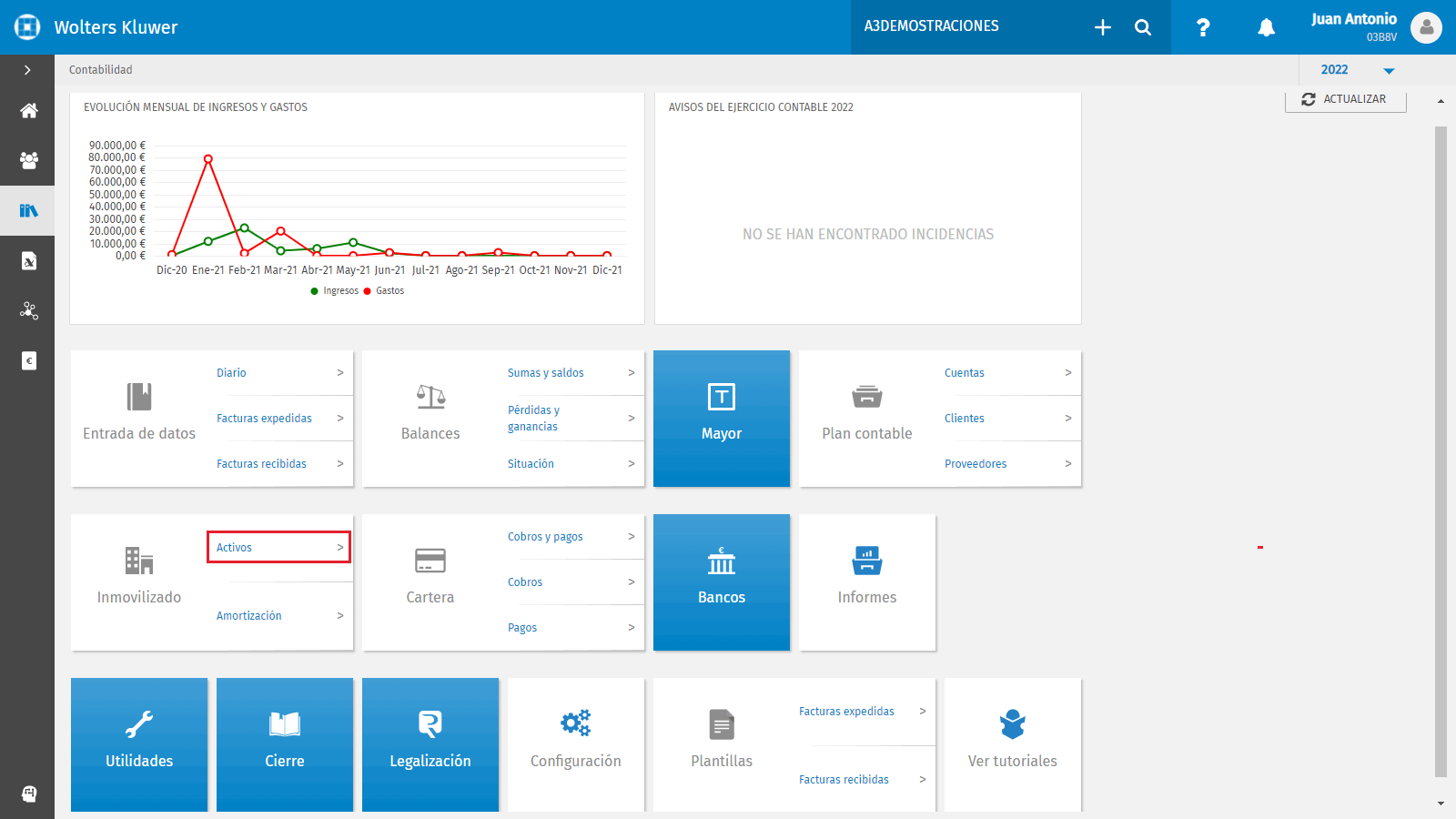Viewport: 1456px width, 819px height.
Task: Open the plus add icon in header
Action: (x=1103, y=27)
